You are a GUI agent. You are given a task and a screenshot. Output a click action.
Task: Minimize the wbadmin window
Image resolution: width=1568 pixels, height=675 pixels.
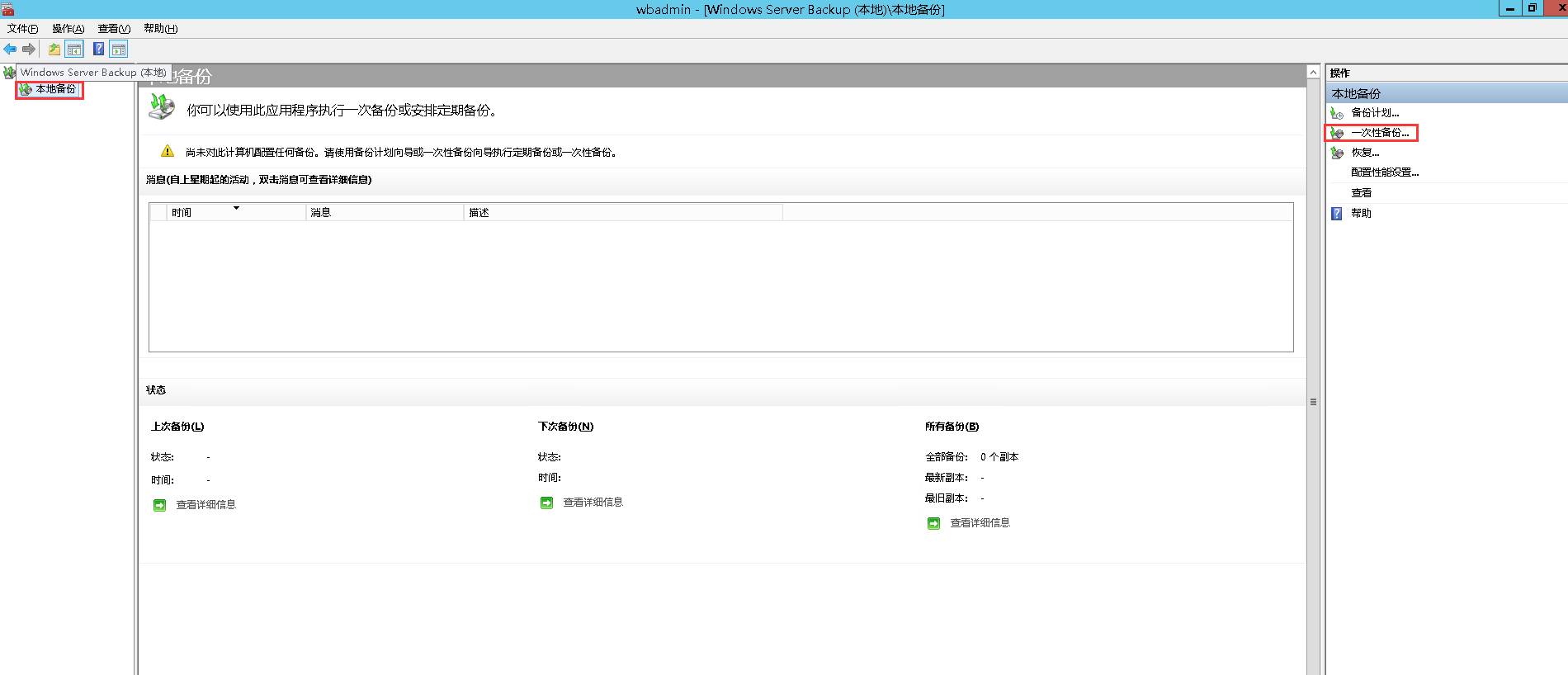[x=1510, y=8]
